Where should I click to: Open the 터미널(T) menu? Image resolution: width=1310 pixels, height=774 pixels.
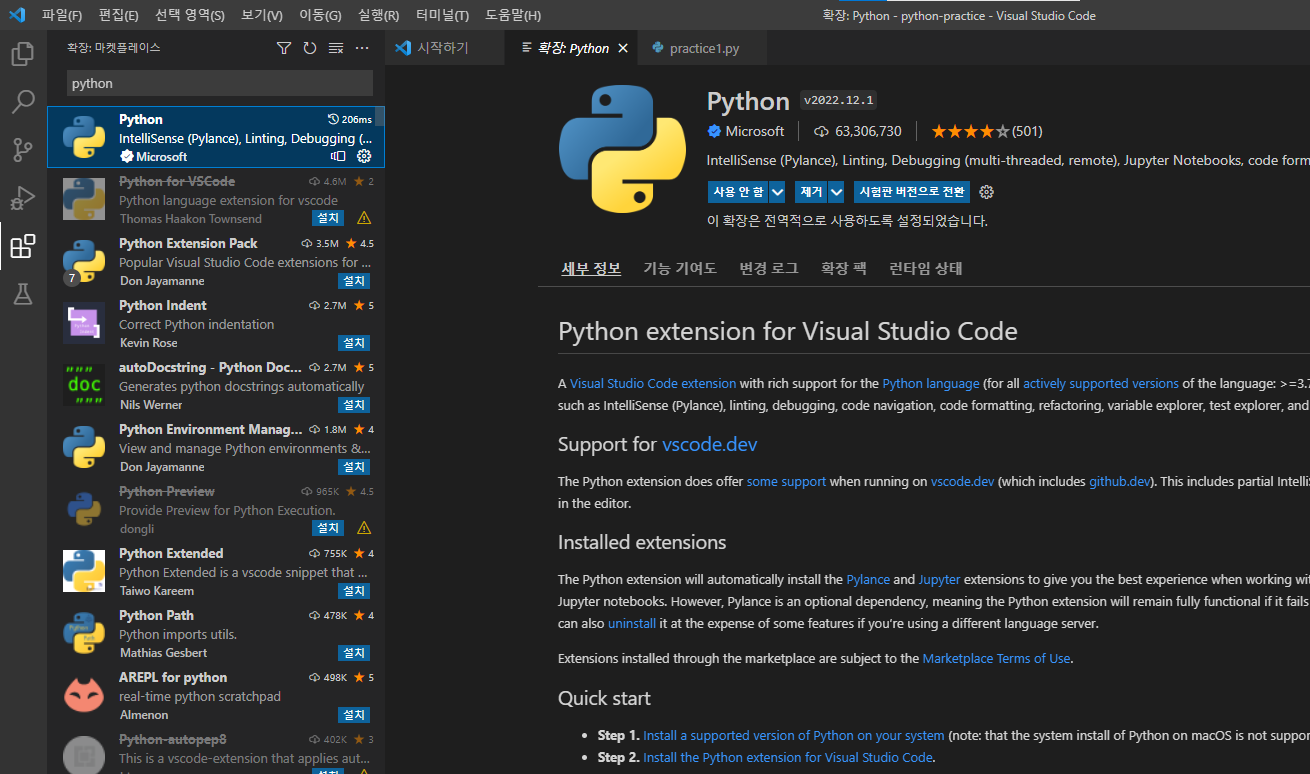[x=442, y=15]
